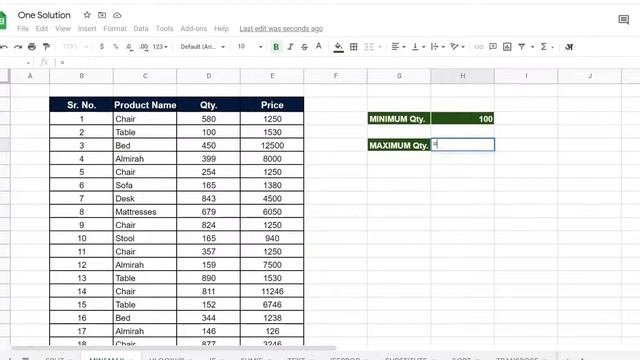Open vertical align dropdown
Viewport: 640px width, 360px height.
pos(418,47)
